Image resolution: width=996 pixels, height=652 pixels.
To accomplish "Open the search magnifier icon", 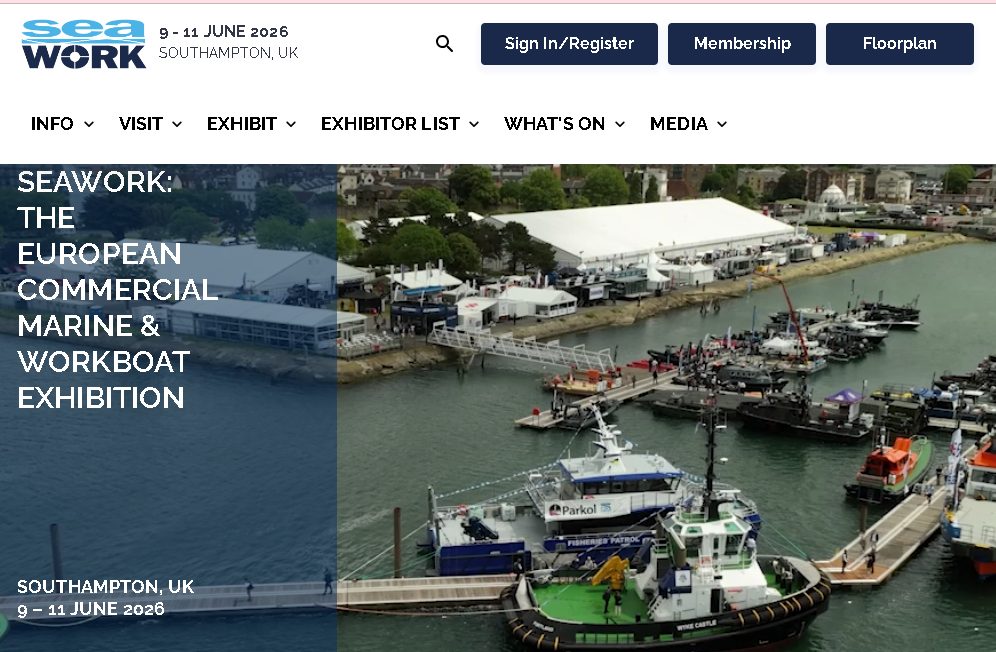I will point(443,44).
